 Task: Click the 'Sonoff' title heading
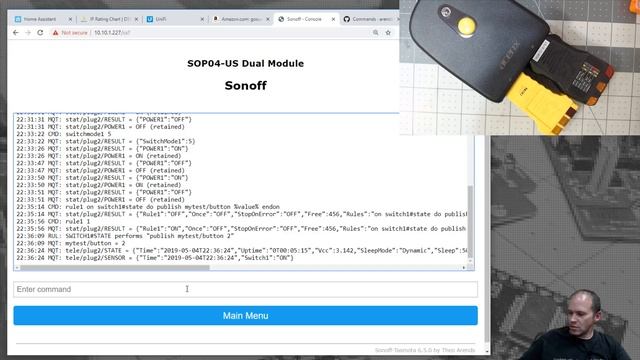(x=245, y=86)
